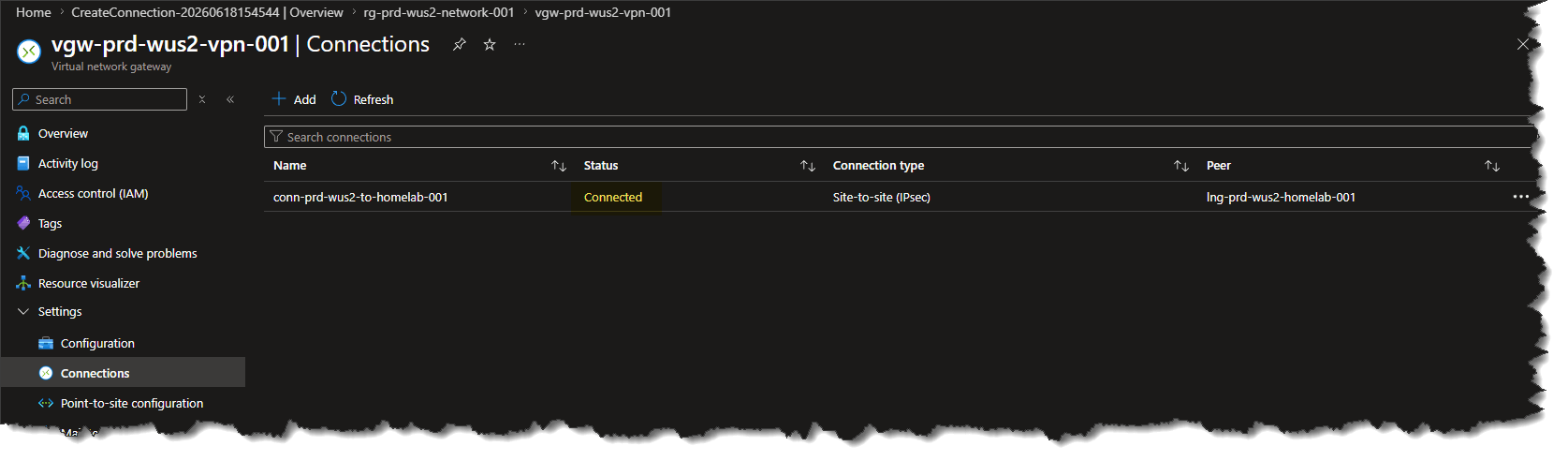Open vgw-prd-wus2-vpn-001 breadcrumb
This screenshot has height=461, width=1568.
[x=603, y=12]
